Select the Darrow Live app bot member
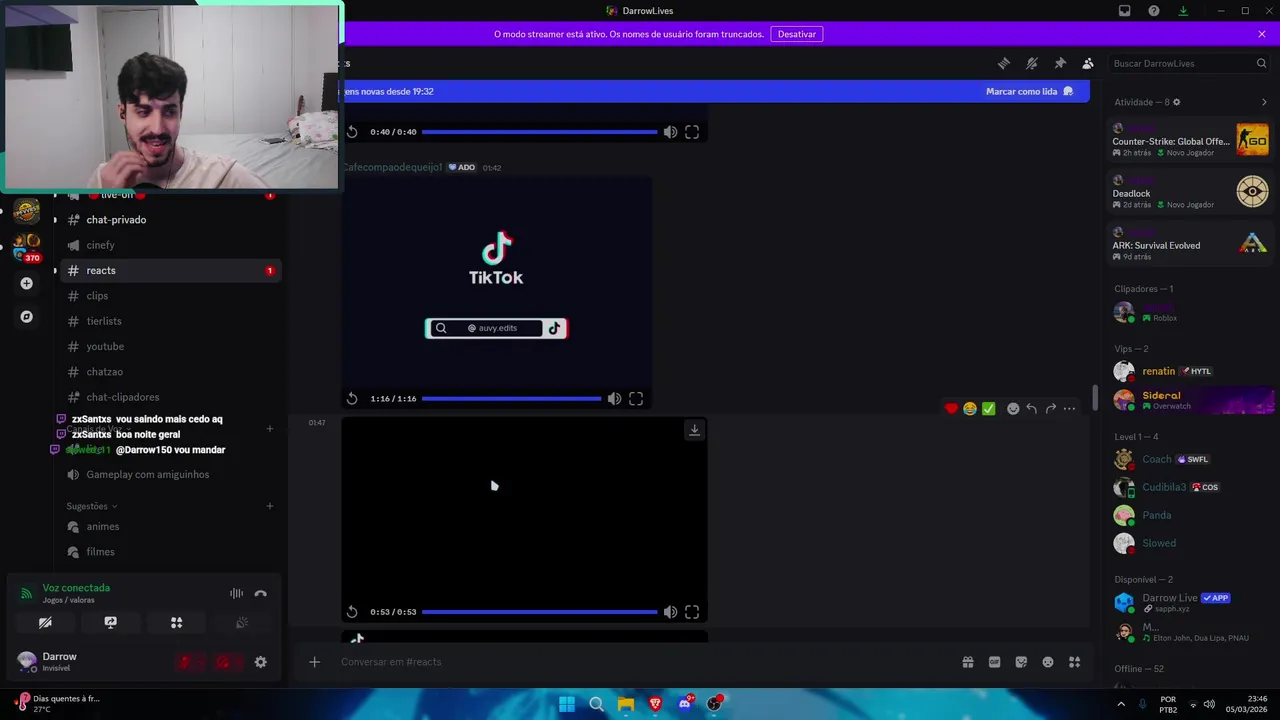The width and height of the screenshot is (1280, 720). click(1190, 603)
